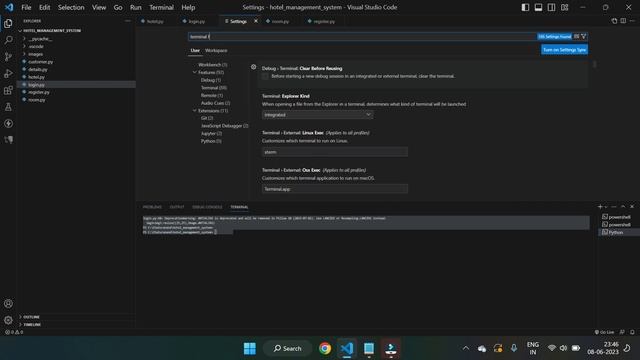Open the File menu

click(x=26, y=7)
